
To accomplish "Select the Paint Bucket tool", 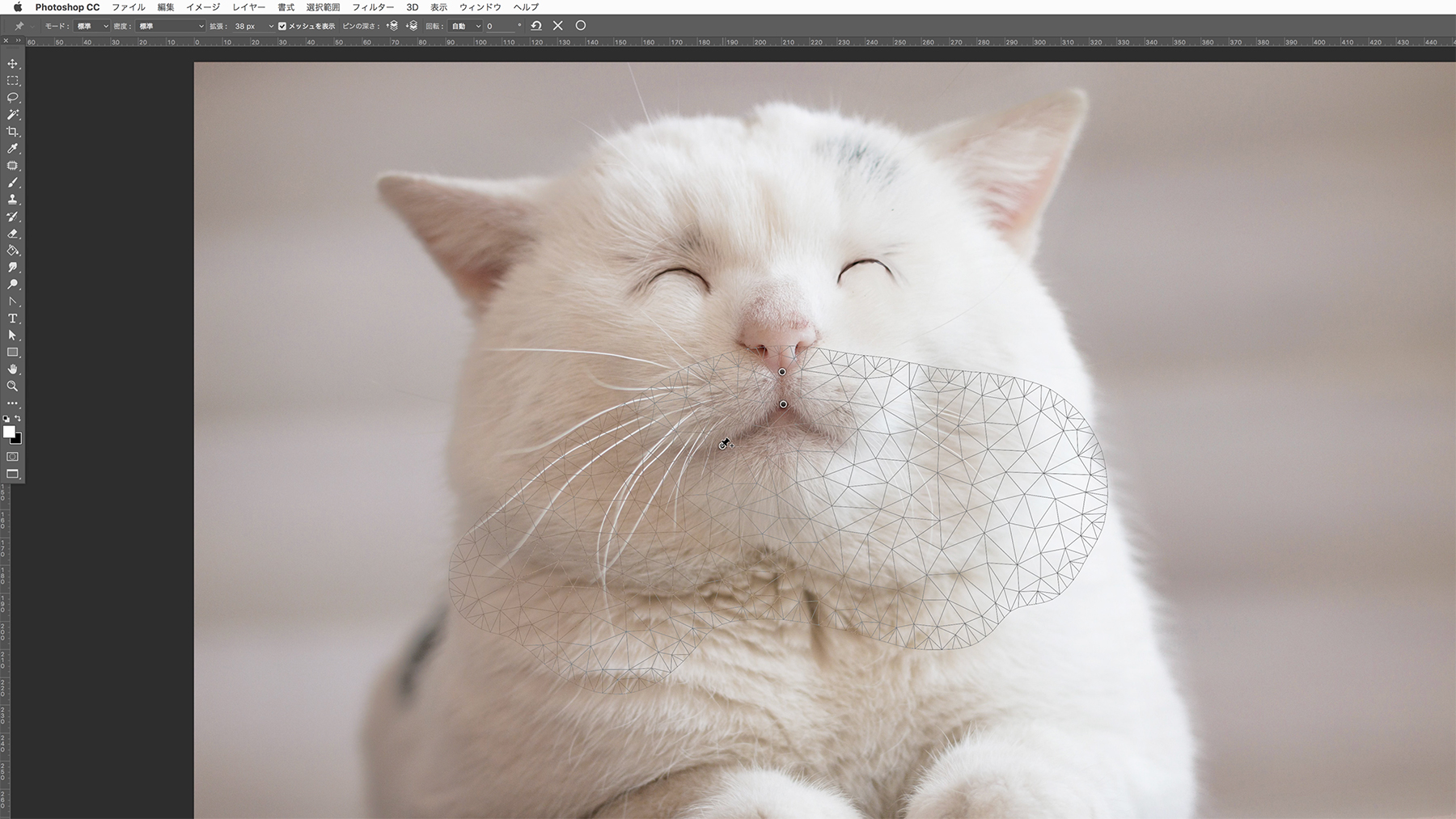I will point(12,251).
